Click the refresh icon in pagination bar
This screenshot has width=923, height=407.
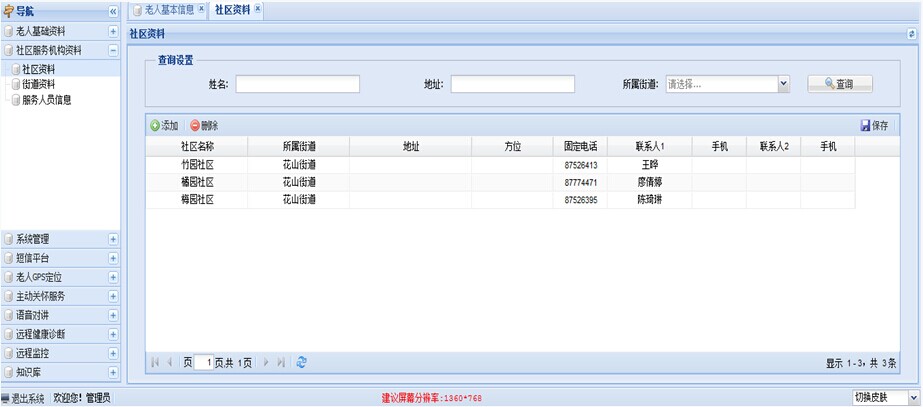[302, 362]
